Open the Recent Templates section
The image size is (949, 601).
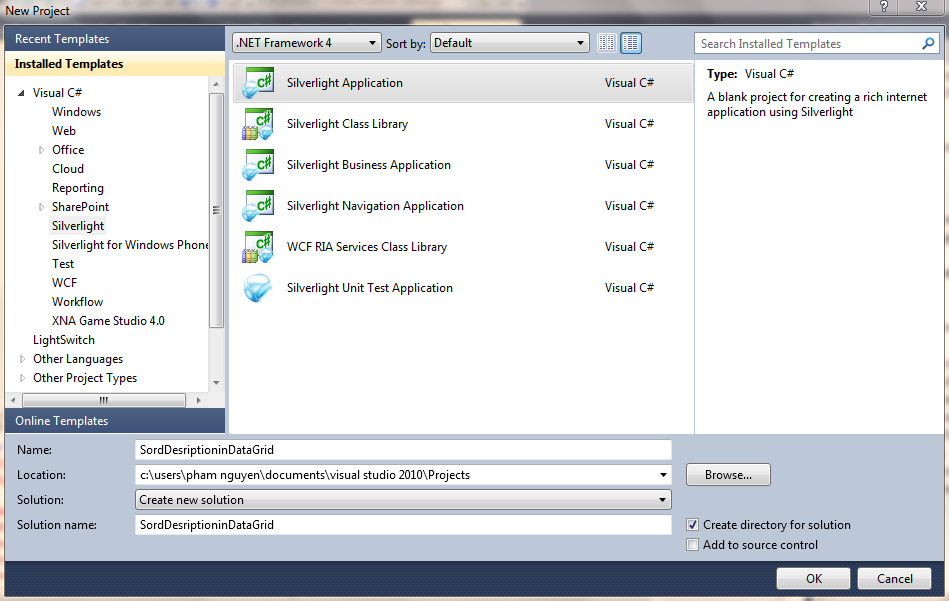click(x=62, y=39)
